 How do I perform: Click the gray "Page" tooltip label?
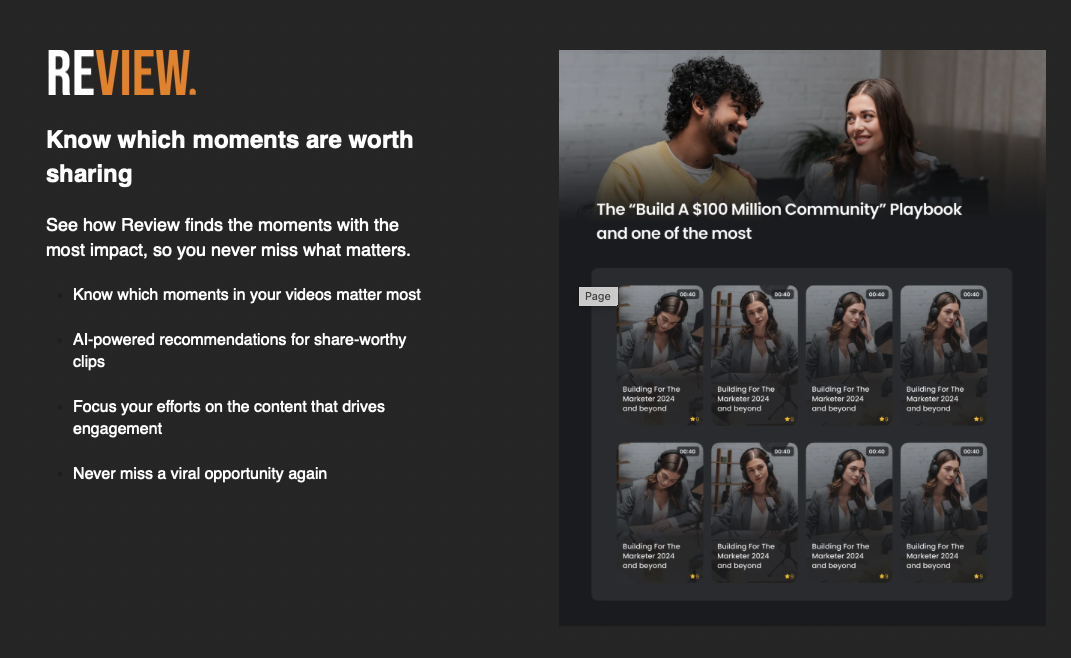click(598, 296)
